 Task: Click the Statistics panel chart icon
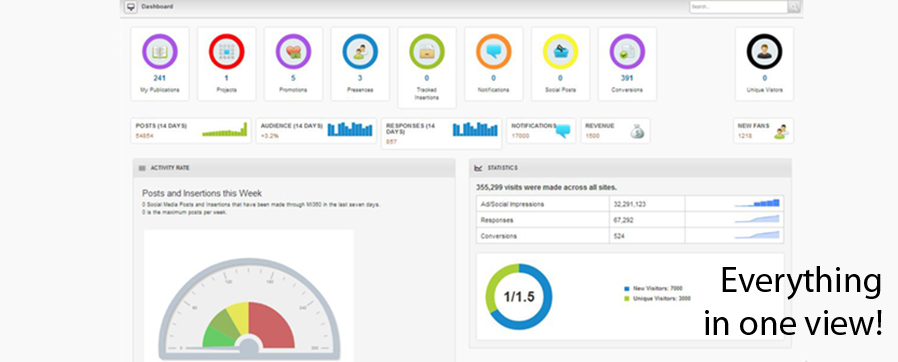(478, 168)
